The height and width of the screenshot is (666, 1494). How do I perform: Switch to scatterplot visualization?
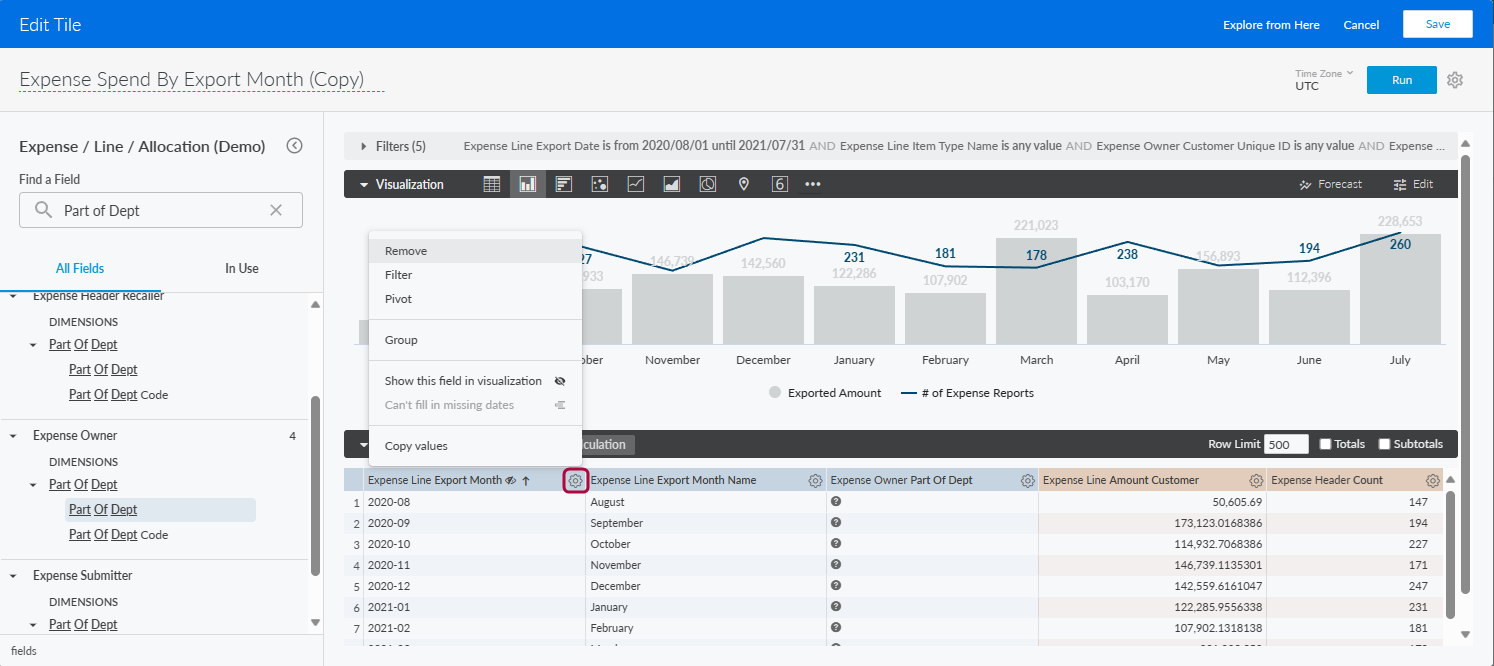pyautogui.click(x=600, y=184)
